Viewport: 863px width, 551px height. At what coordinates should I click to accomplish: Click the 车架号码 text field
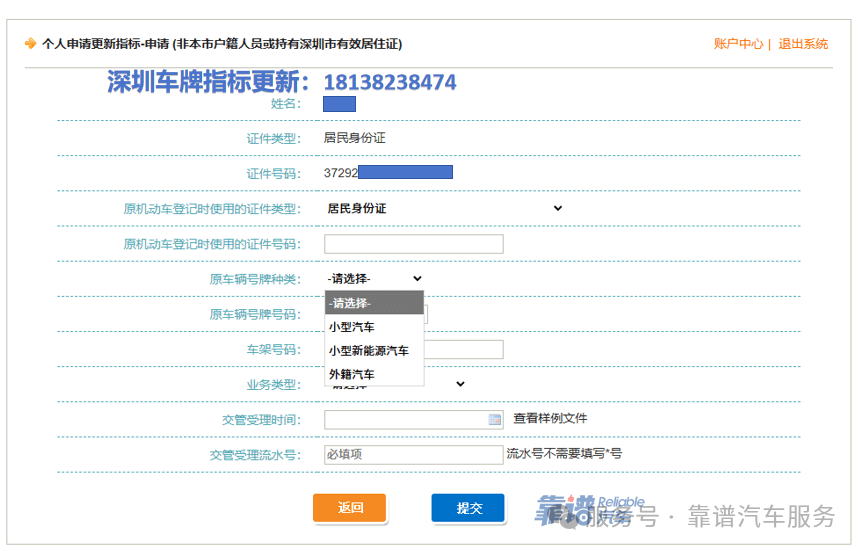coord(463,349)
